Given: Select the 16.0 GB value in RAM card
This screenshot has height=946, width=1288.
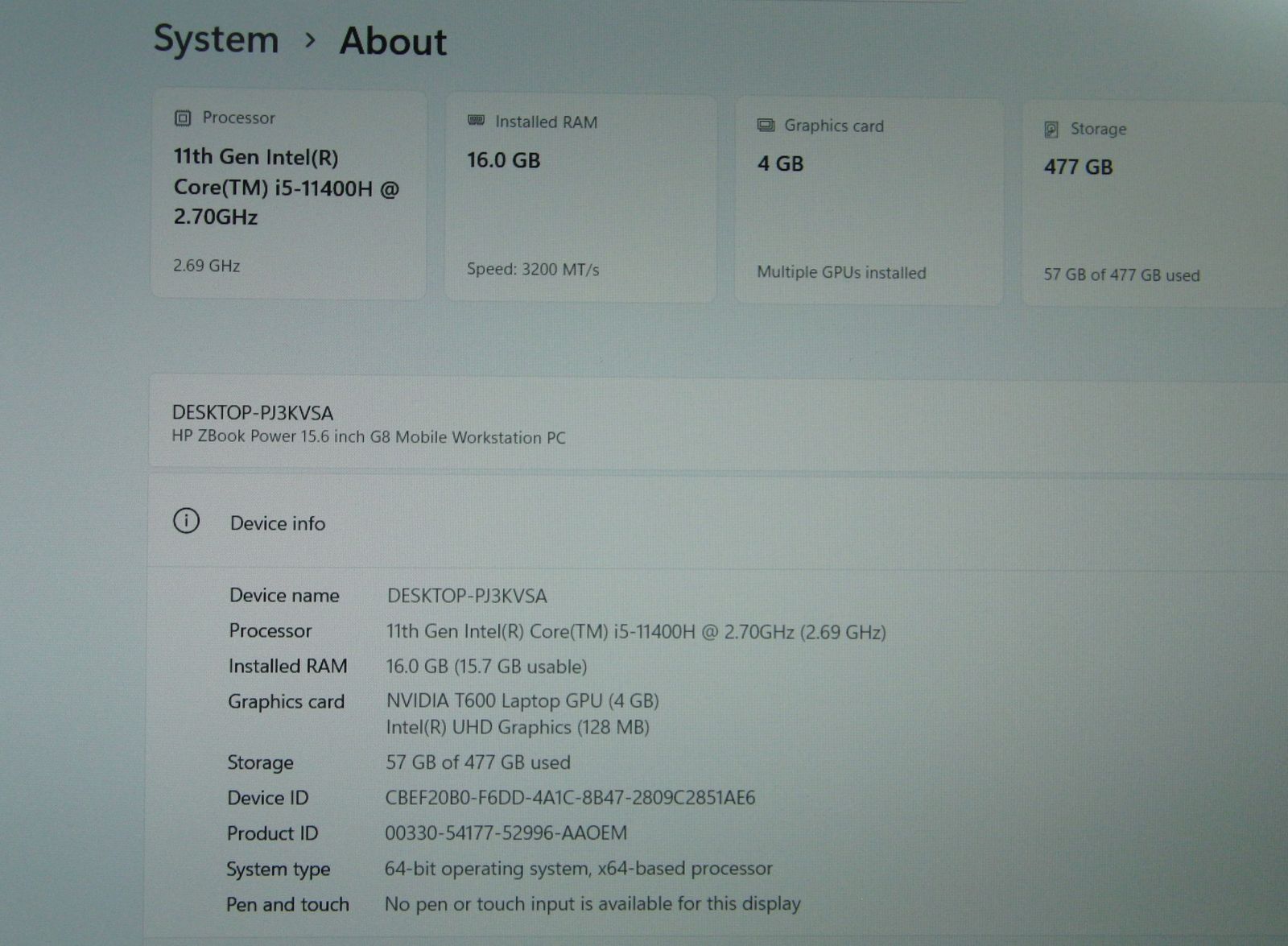Looking at the screenshot, I should [504, 160].
